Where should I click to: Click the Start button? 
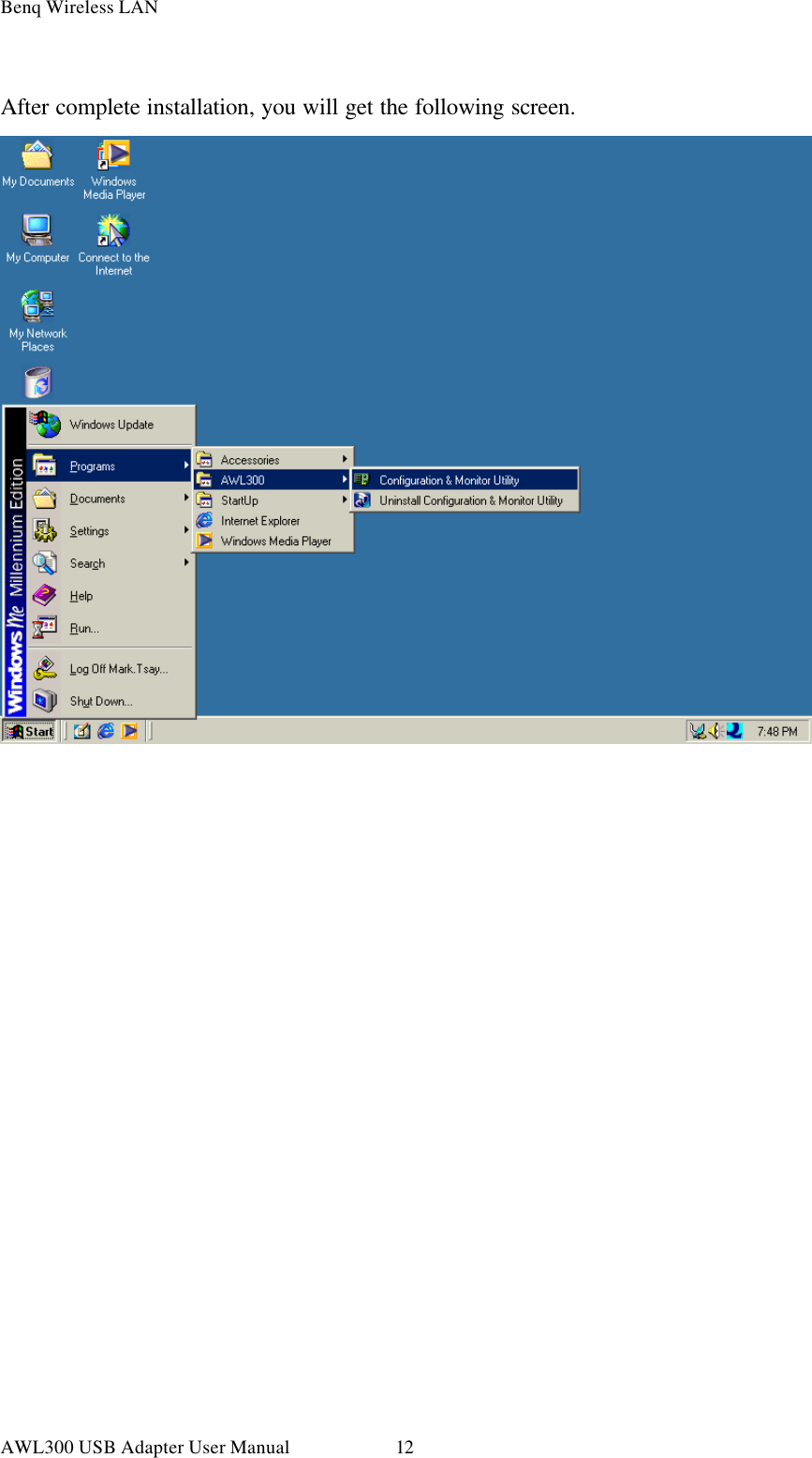click(29, 732)
